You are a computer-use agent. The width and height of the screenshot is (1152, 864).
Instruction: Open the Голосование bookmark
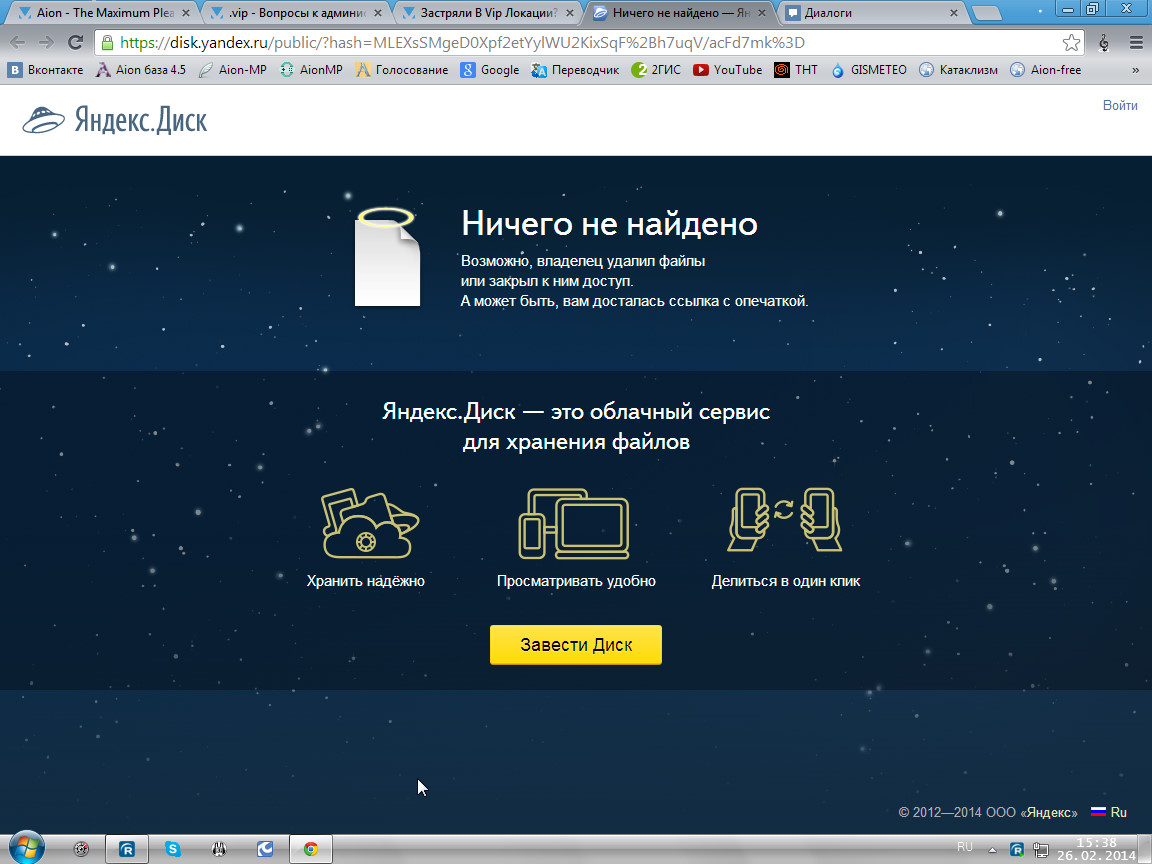click(402, 70)
